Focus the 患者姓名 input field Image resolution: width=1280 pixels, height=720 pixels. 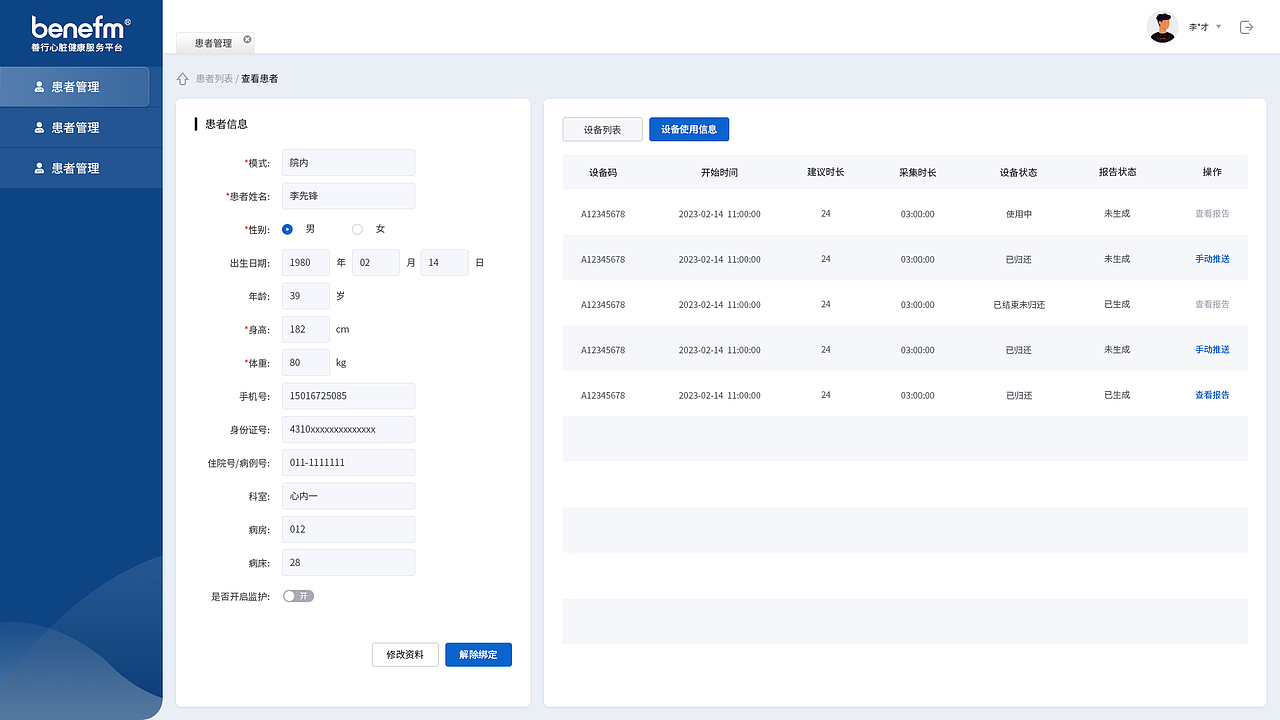click(348, 196)
